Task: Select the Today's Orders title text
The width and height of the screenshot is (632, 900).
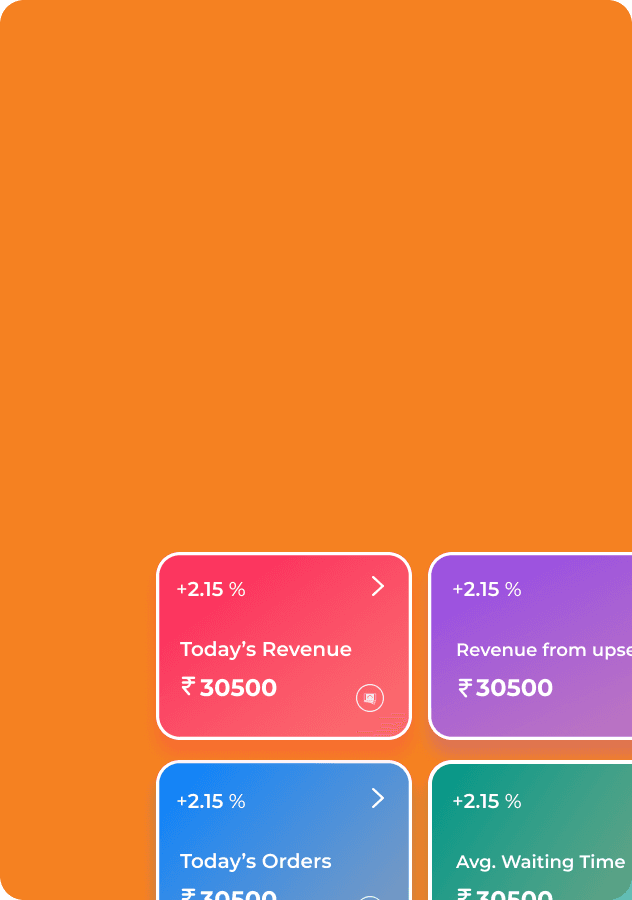Action: coord(255,861)
